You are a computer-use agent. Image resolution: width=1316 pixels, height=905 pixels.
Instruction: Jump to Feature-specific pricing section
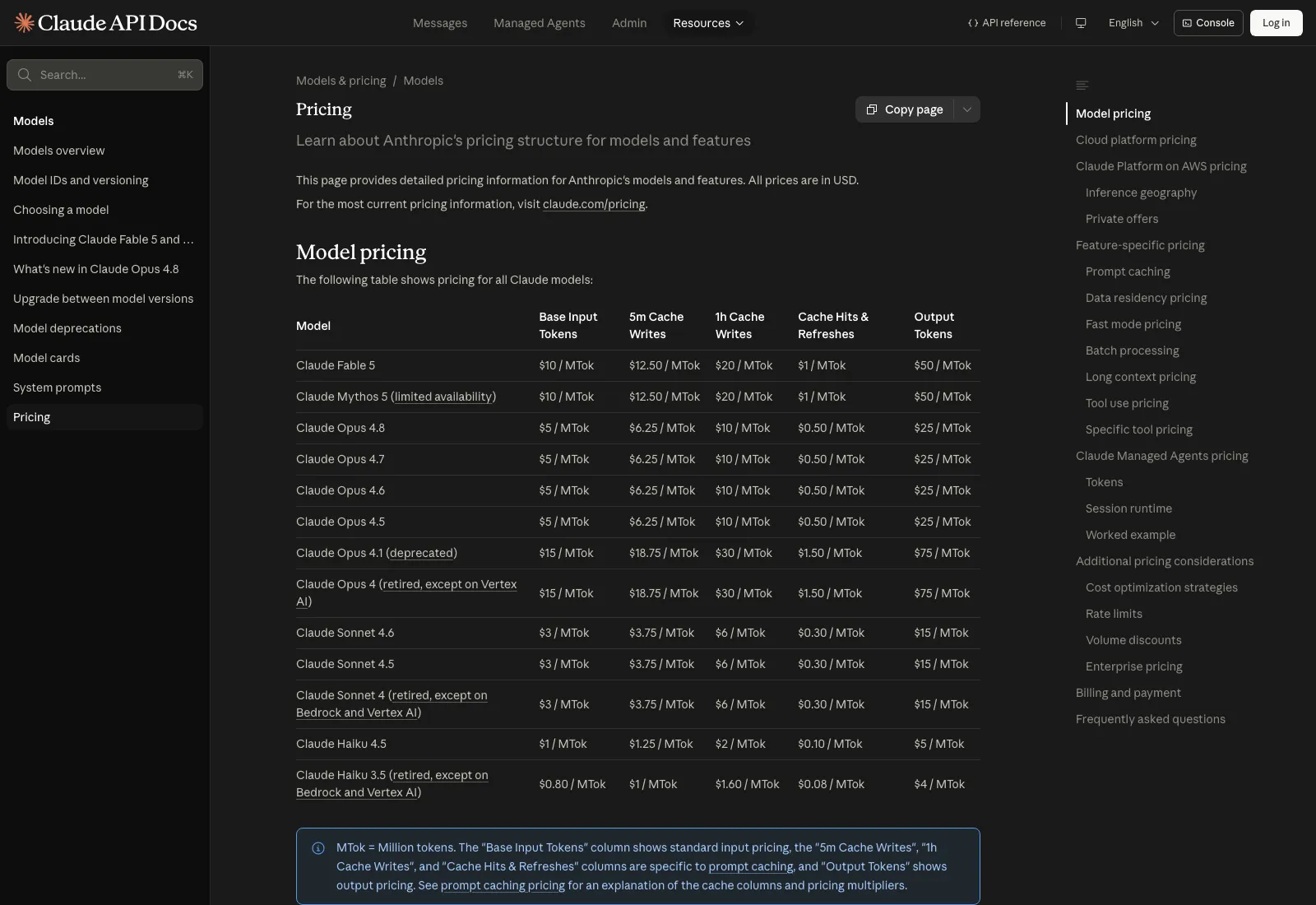pyautogui.click(x=1140, y=245)
